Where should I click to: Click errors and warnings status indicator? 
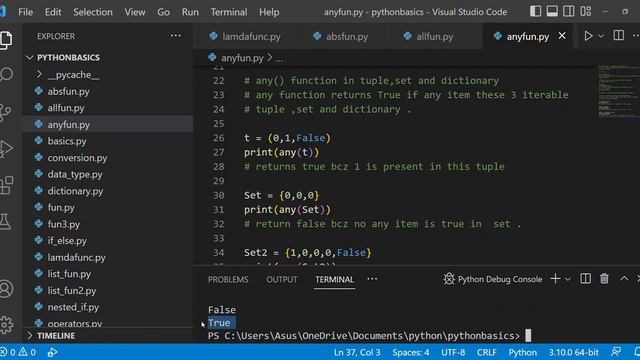(18, 352)
